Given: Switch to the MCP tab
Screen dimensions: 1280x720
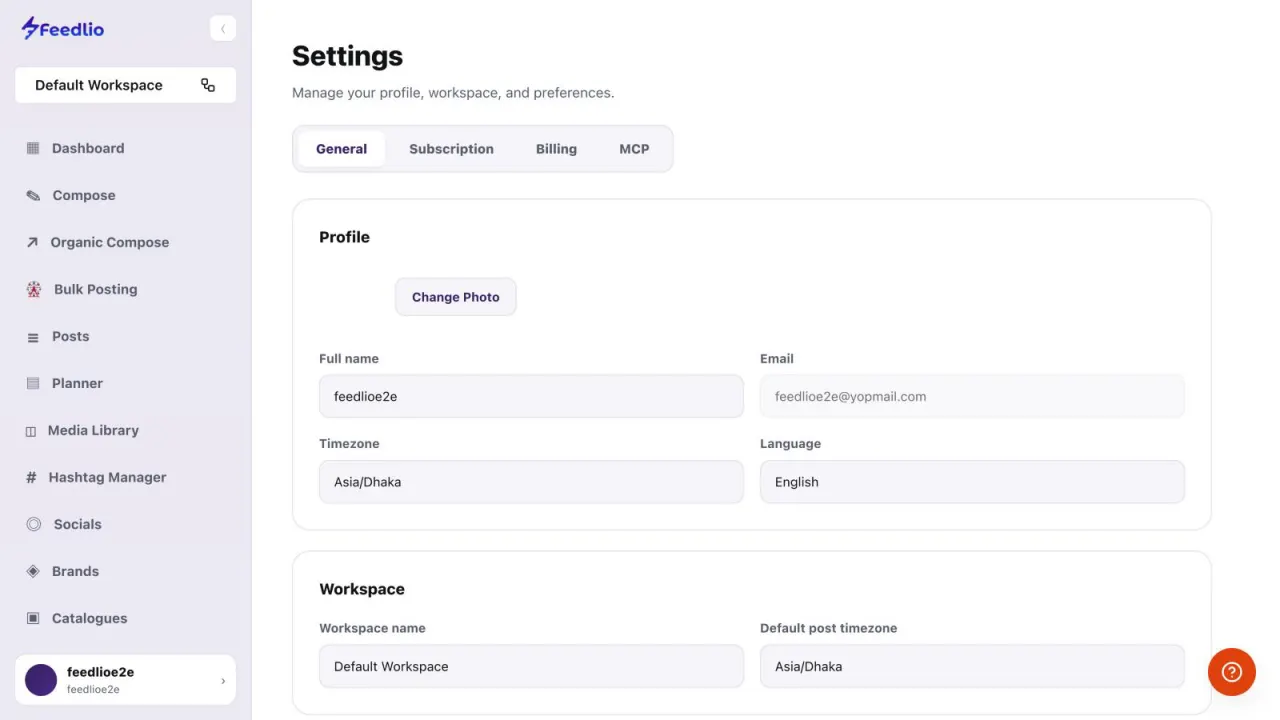Looking at the screenshot, I should pos(634,149).
